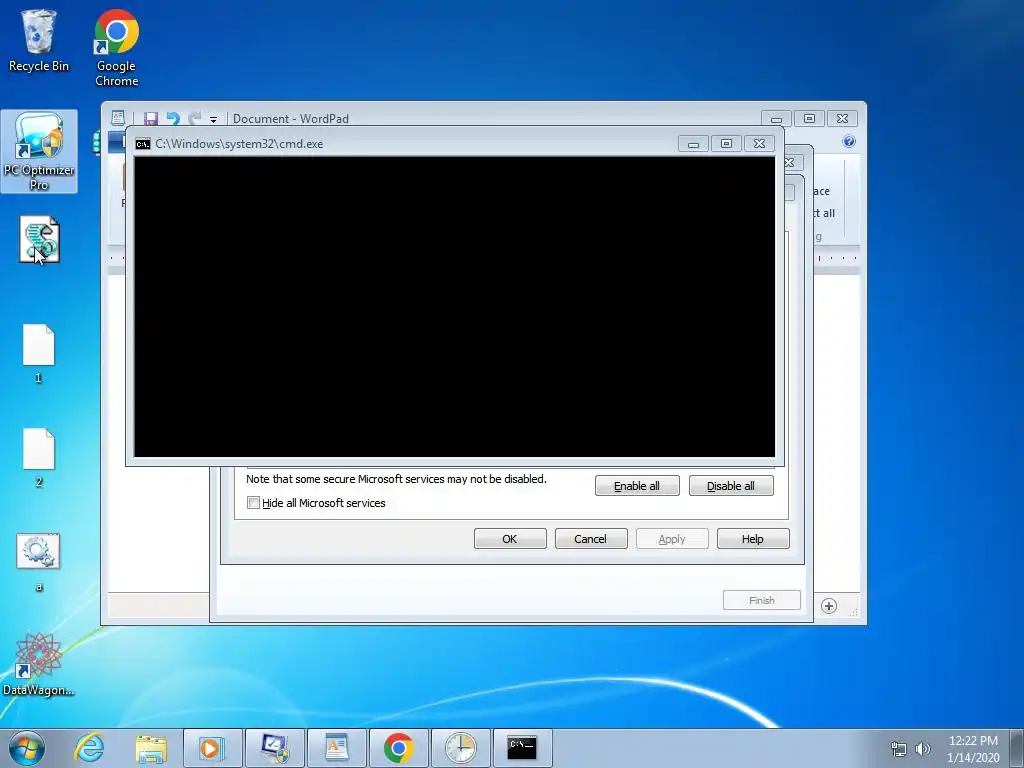
Task: Click the Redo arrow in WordPad's quick access toolbar
Action: [194, 119]
